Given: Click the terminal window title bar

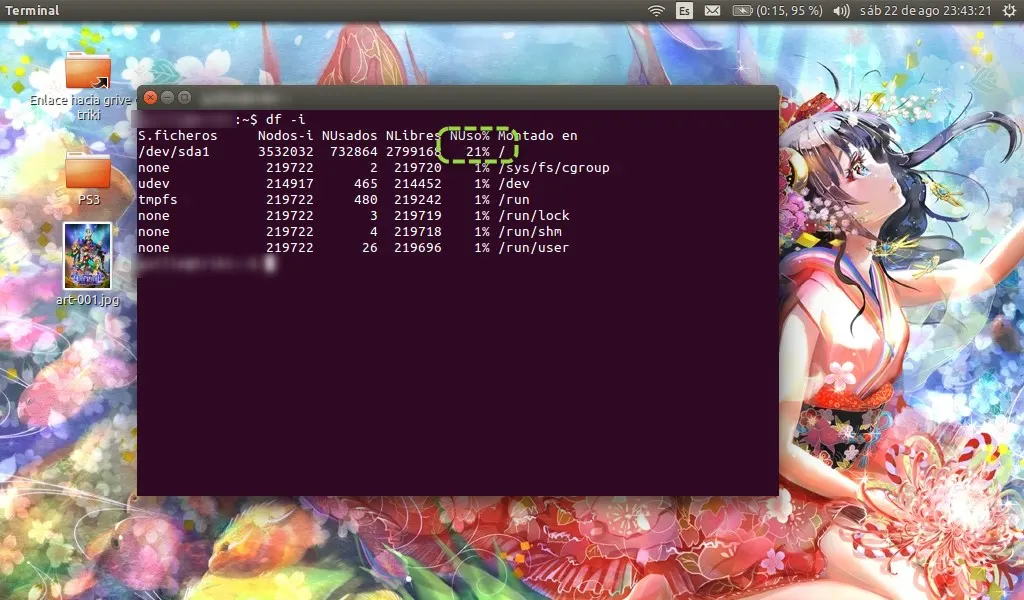Looking at the screenshot, I should click(450, 97).
